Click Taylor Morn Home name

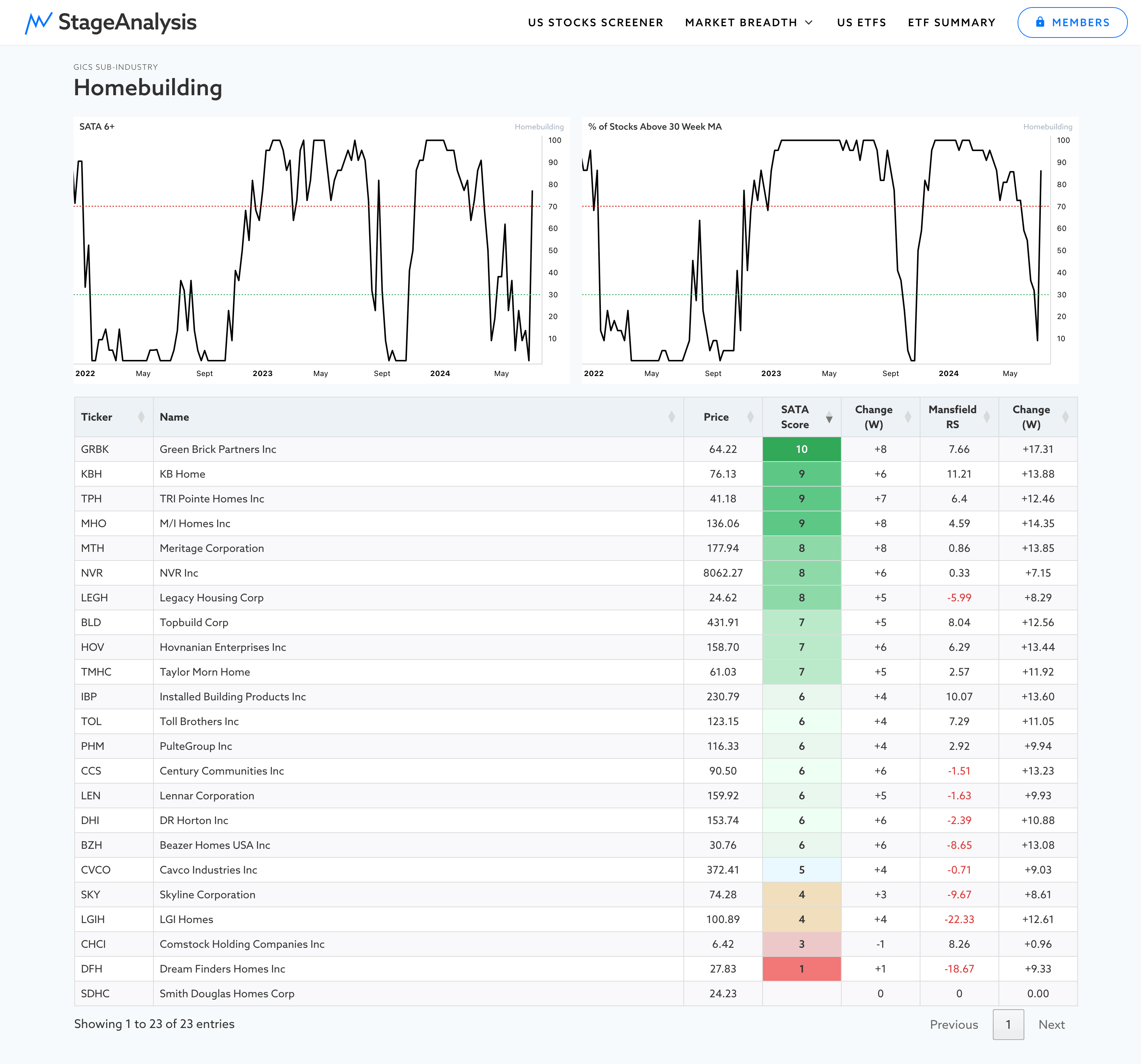point(205,672)
